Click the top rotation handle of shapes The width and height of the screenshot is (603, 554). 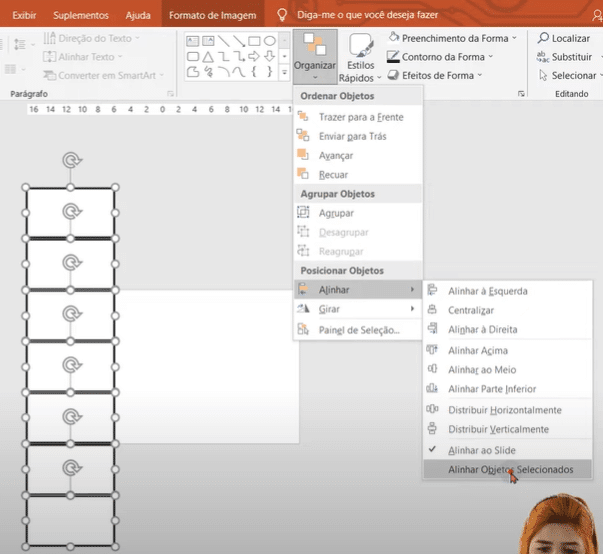72,160
